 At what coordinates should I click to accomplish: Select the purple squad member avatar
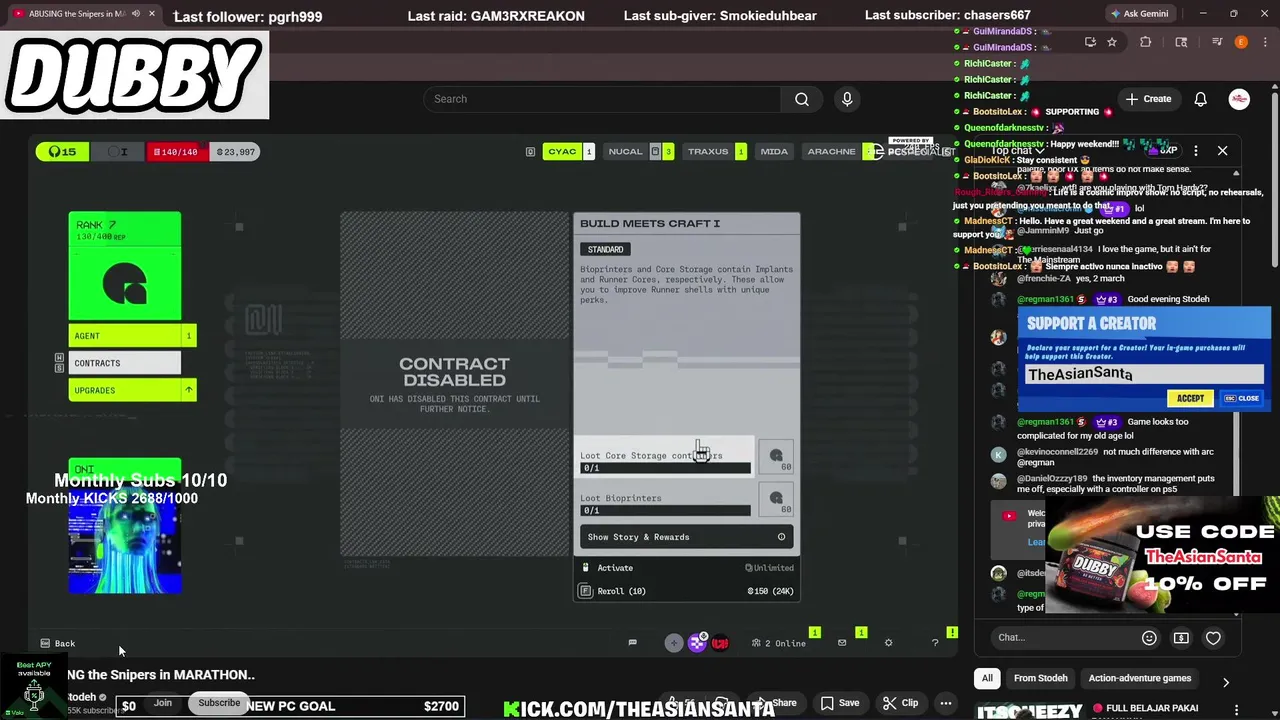[x=697, y=643]
